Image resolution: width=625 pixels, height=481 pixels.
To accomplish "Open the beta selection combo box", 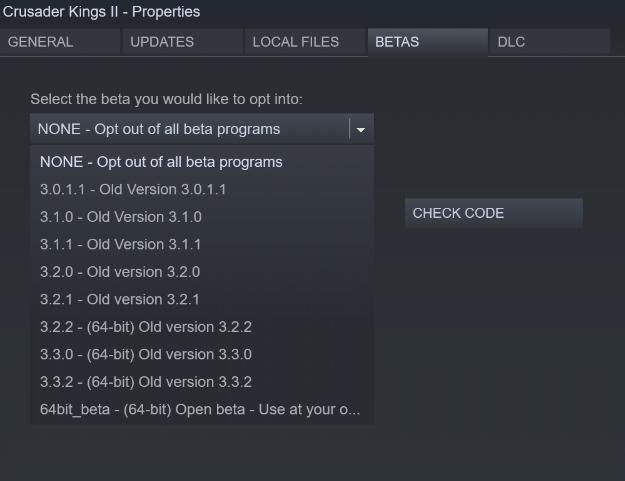I will point(190,129).
